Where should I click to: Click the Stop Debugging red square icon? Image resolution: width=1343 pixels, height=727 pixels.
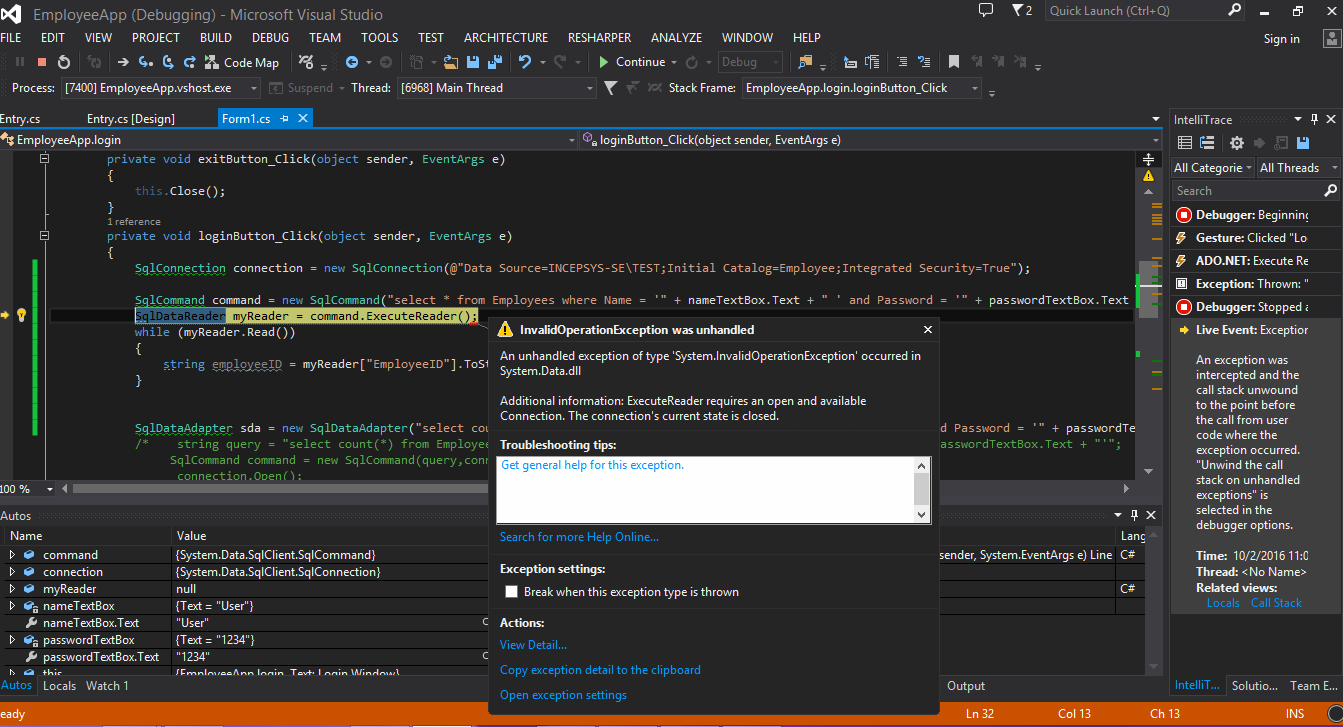pos(41,62)
